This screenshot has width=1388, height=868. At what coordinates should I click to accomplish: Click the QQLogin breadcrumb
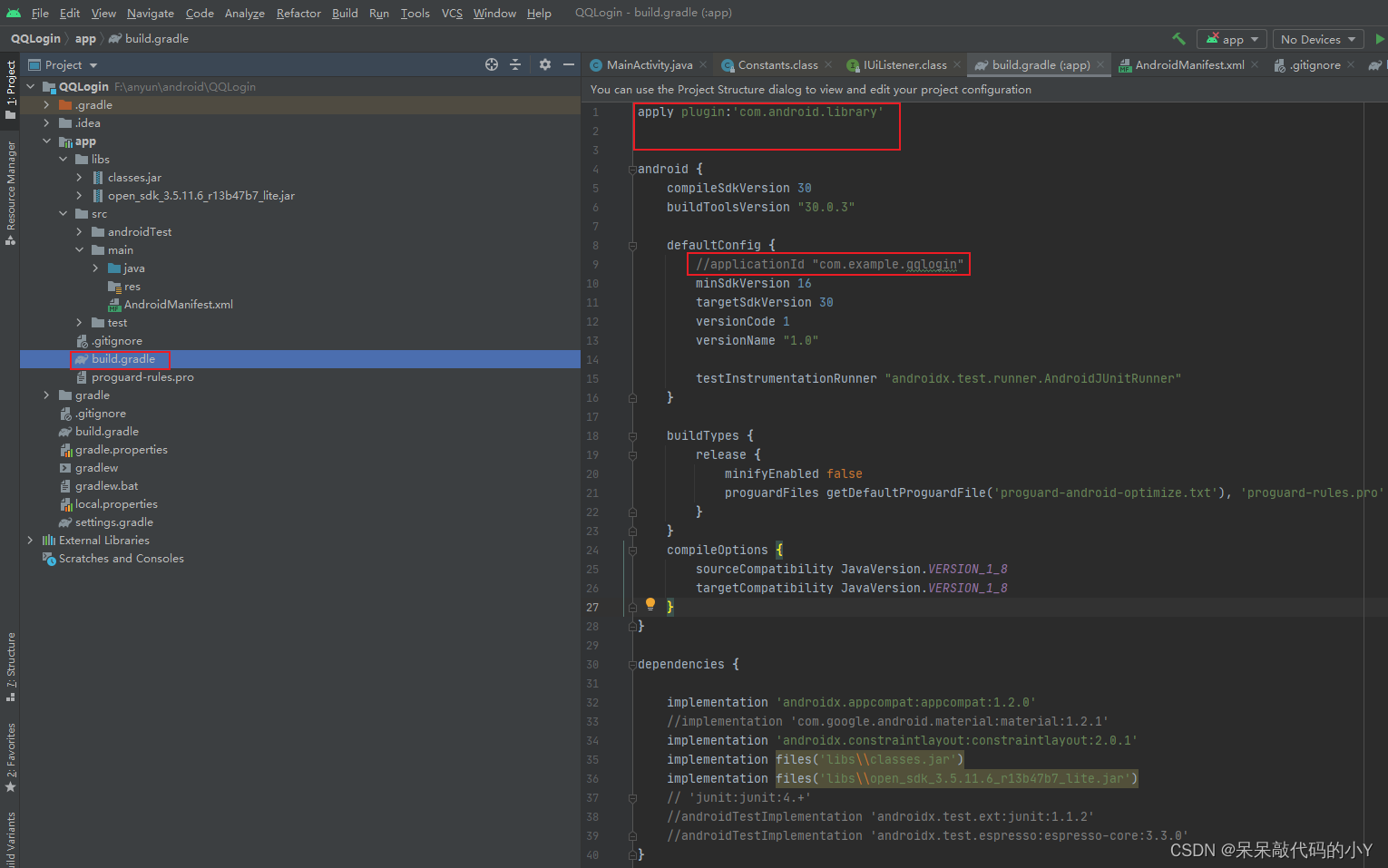coord(35,39)
